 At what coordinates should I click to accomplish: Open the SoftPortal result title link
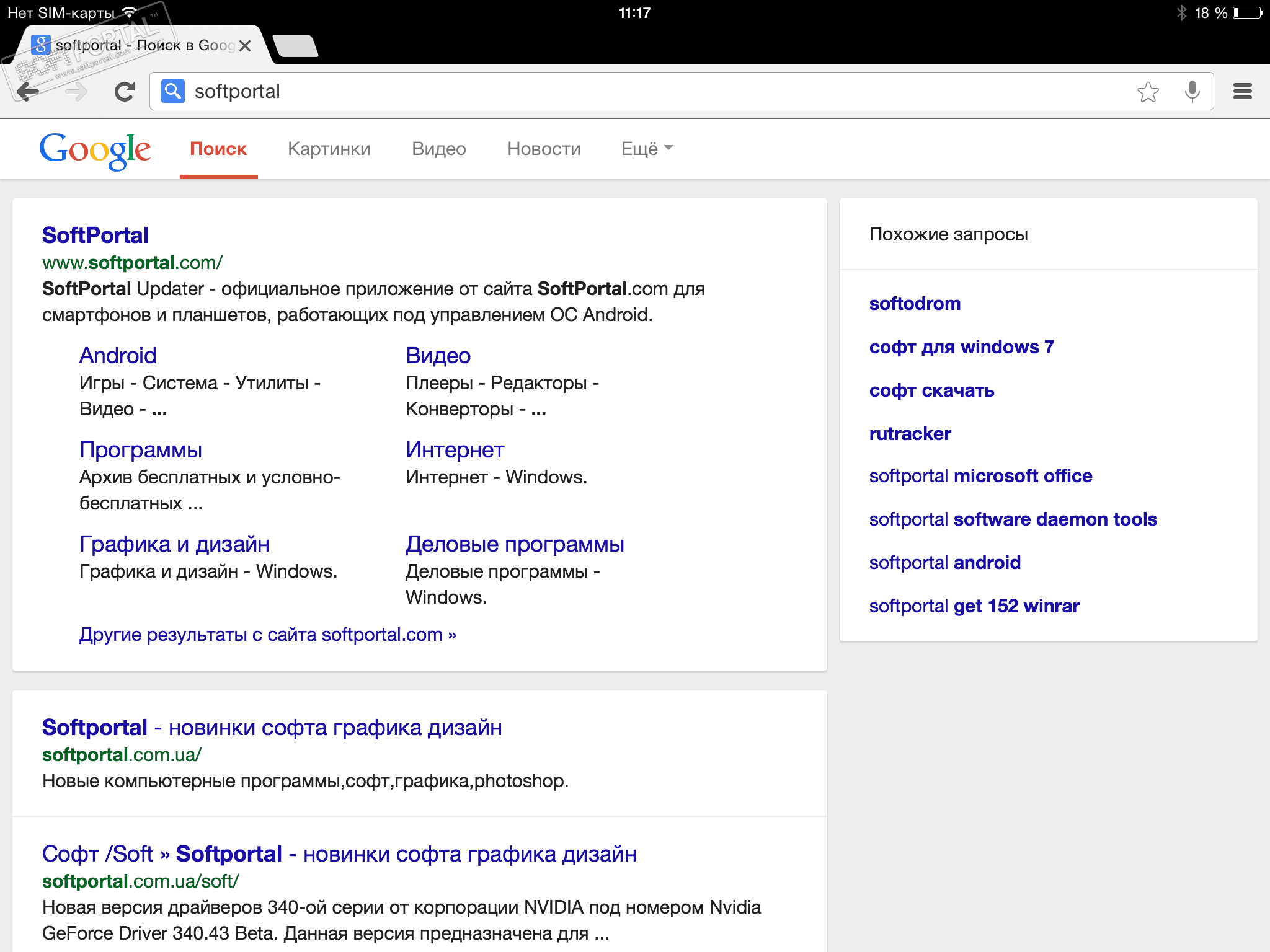click(95, 236)
